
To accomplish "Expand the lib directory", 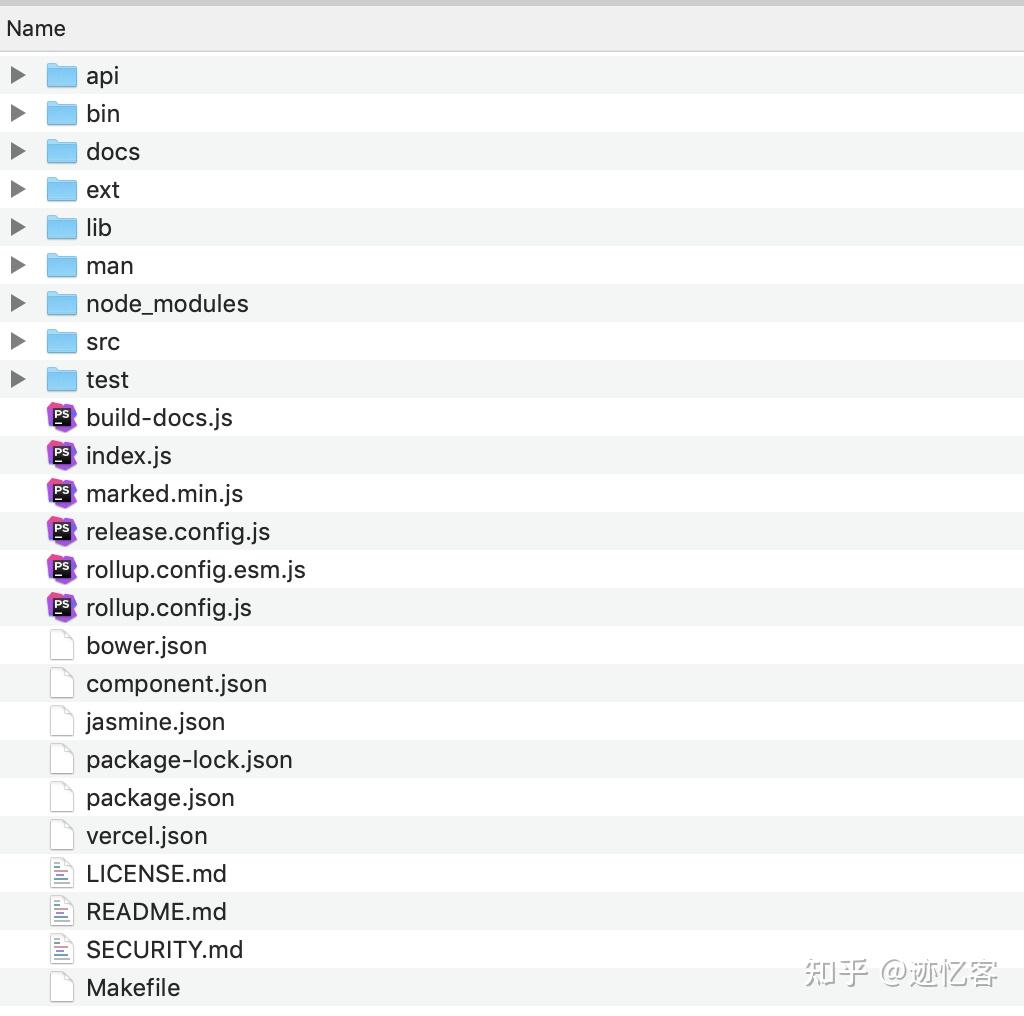I will (x=17, y=227).
